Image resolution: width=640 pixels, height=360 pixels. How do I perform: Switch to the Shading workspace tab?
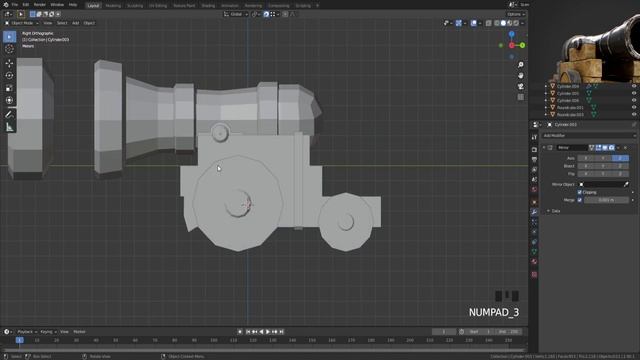pos(208,6)
